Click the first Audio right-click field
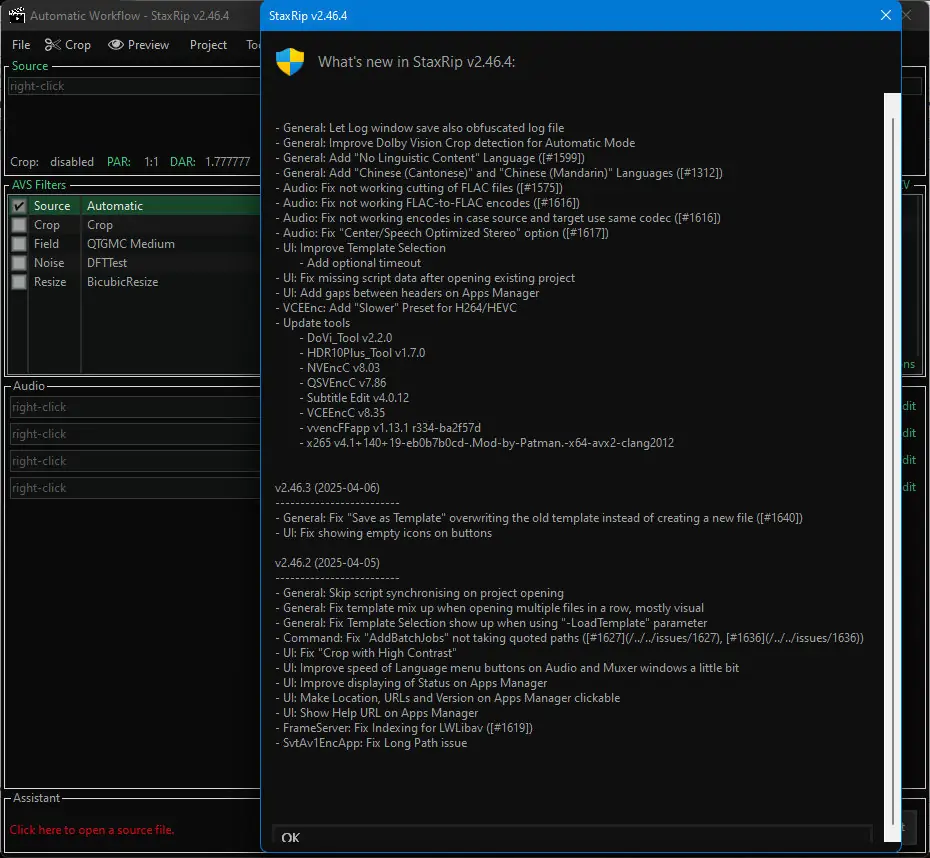This screenshot has width=930, height=858. (x=135, y=407)
